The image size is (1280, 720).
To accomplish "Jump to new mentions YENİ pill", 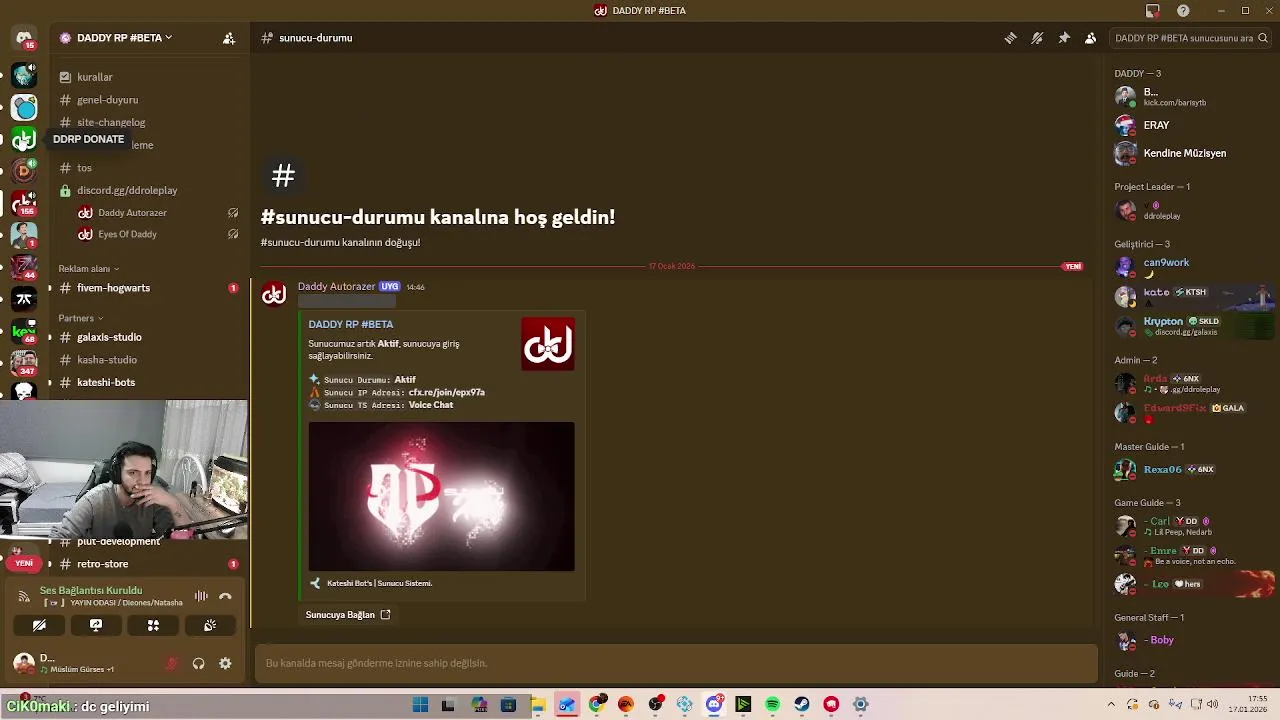I will tap(24, 563).
